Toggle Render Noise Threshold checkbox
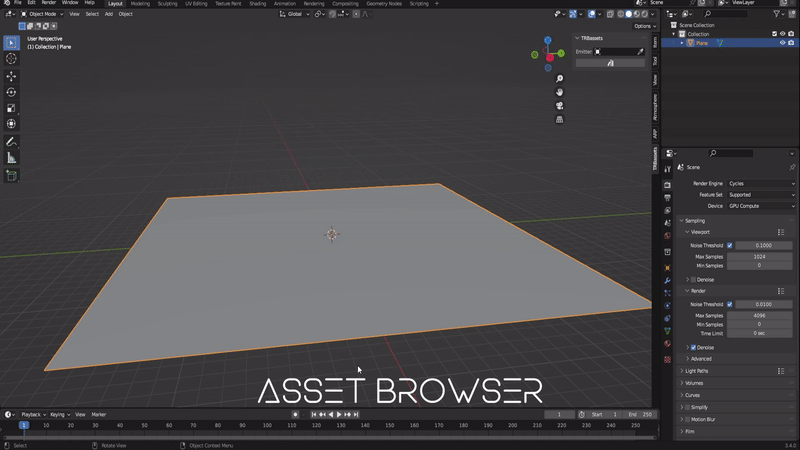The image size is (800, 450). [730, 304]
